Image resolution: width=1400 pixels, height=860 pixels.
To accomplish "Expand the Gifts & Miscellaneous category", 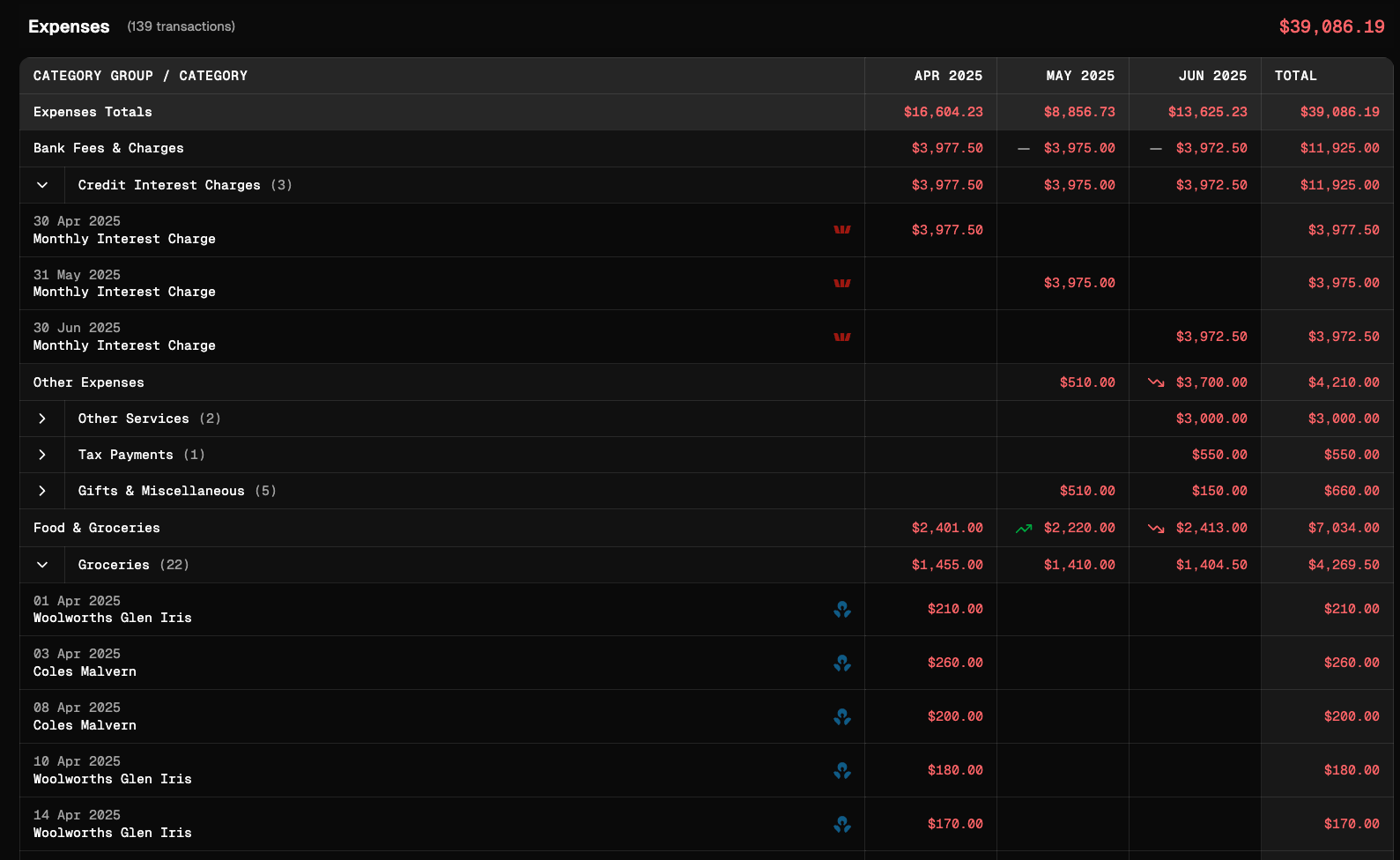I will 42,491.
